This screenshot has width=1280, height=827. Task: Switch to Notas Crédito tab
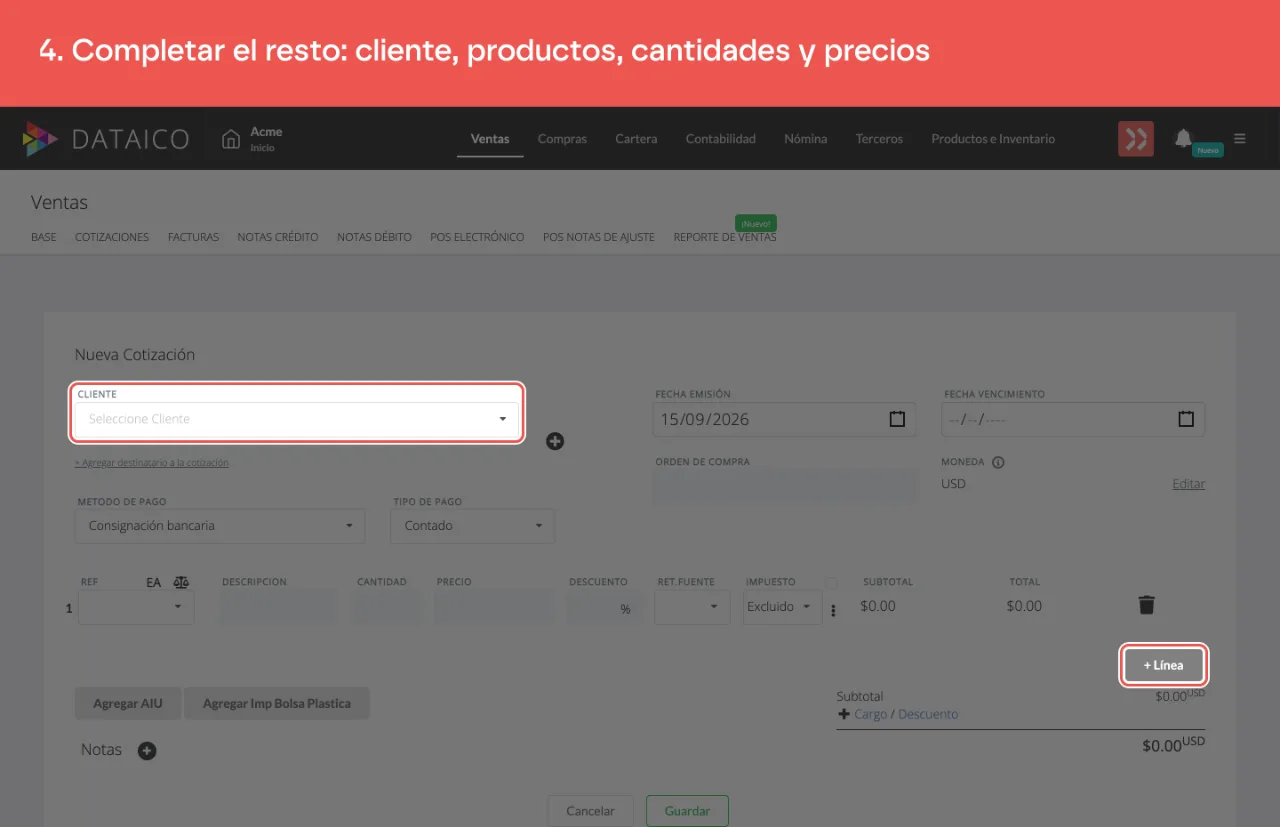tap(278, 237)
